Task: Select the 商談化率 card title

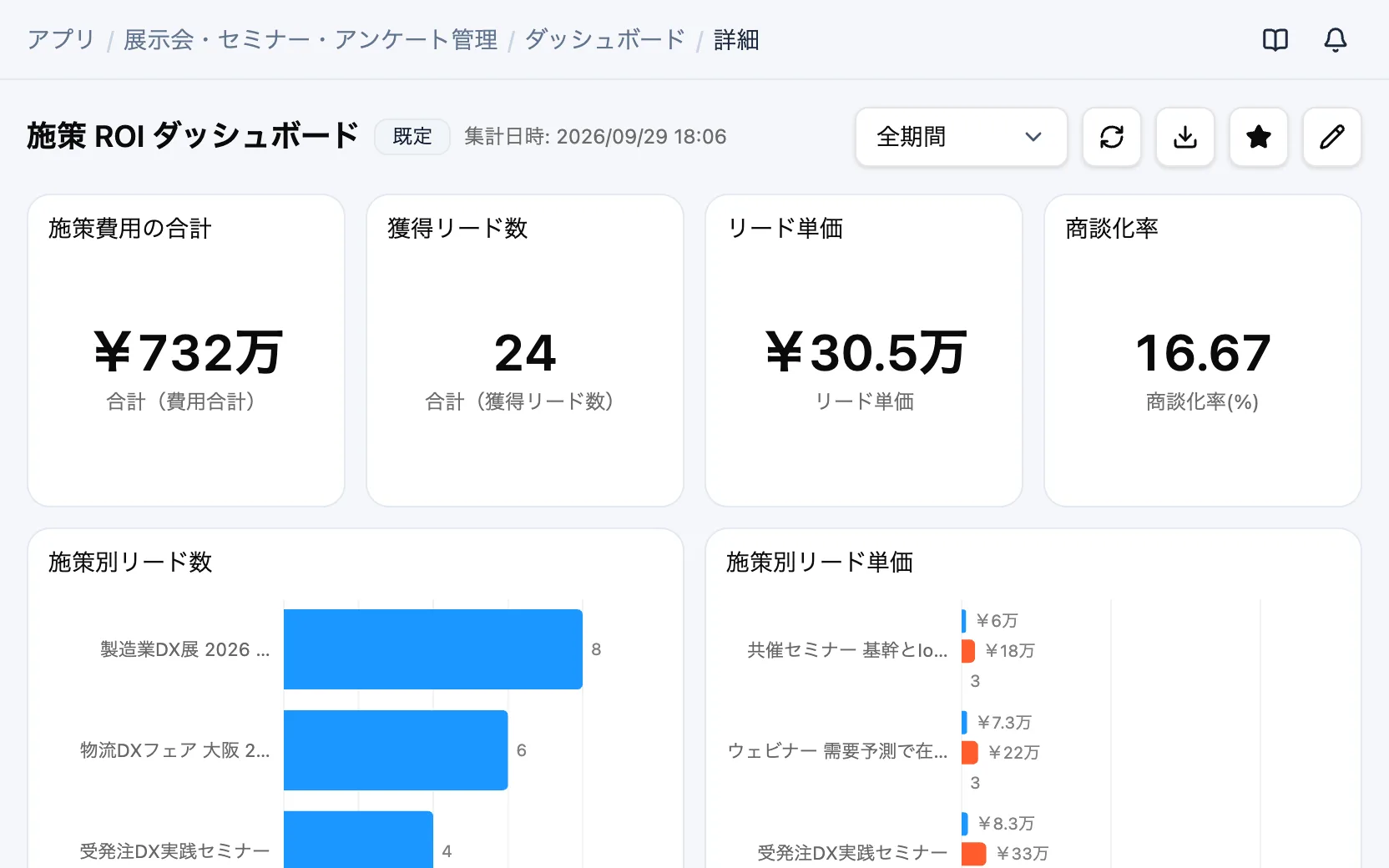Action: (x=1112, y=229)
